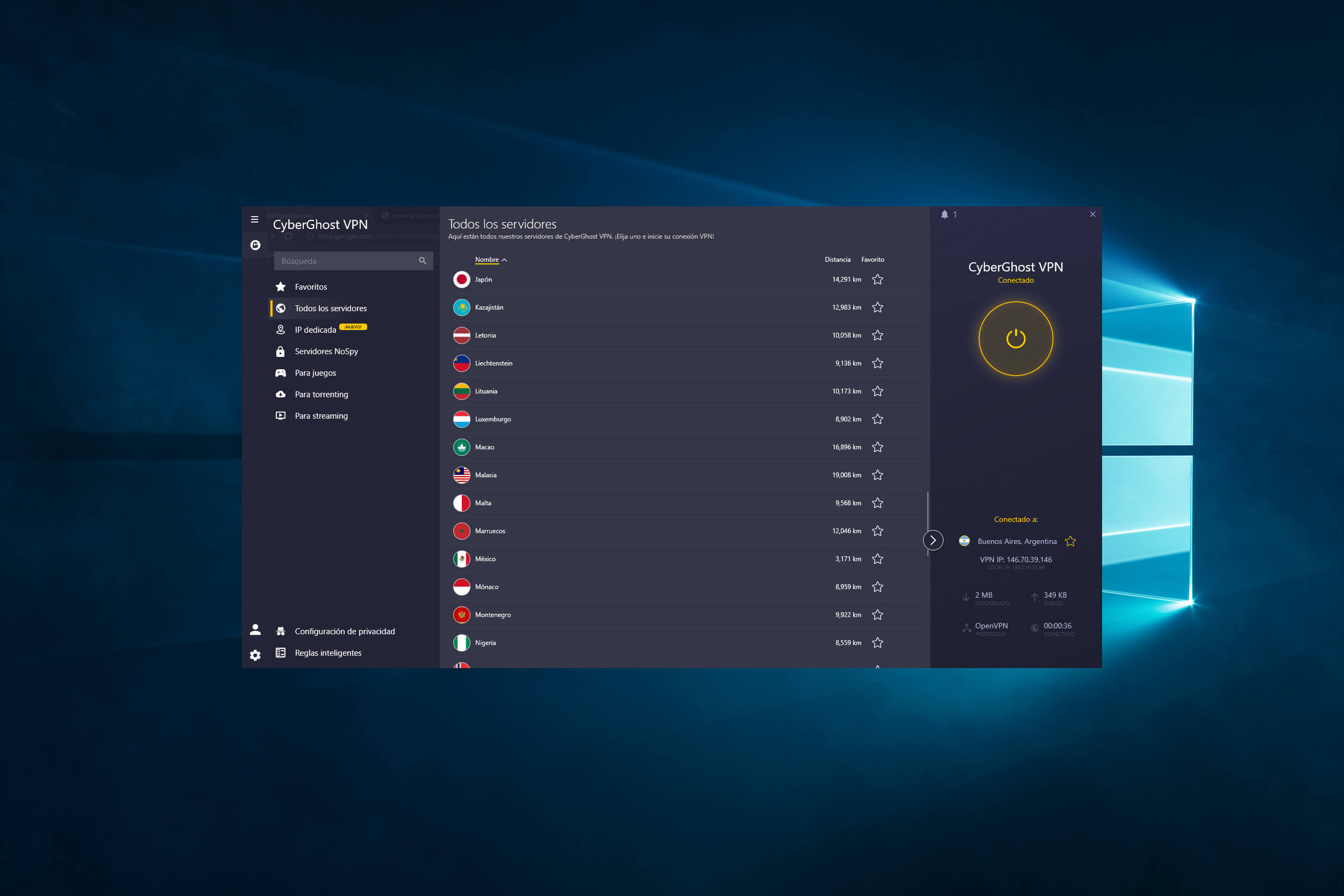Toggle favorite for Buenos Aires, Argentina
Screen dimensions: 1344x896
1070,542
